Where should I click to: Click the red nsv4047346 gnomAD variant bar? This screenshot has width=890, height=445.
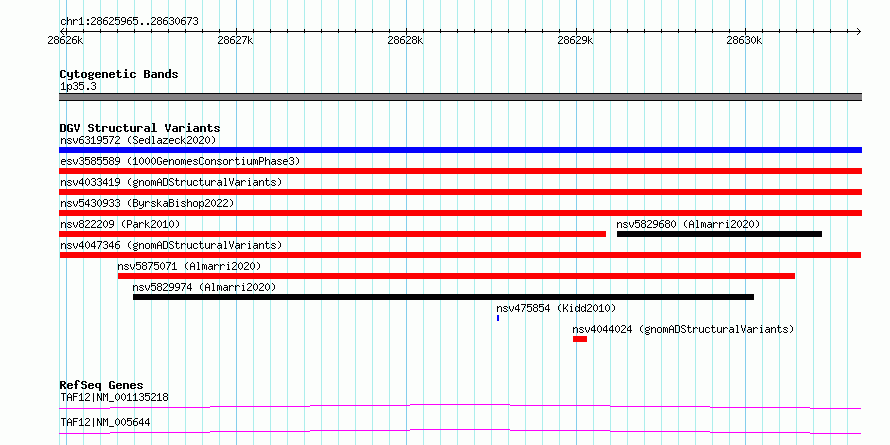click(460, 255)
